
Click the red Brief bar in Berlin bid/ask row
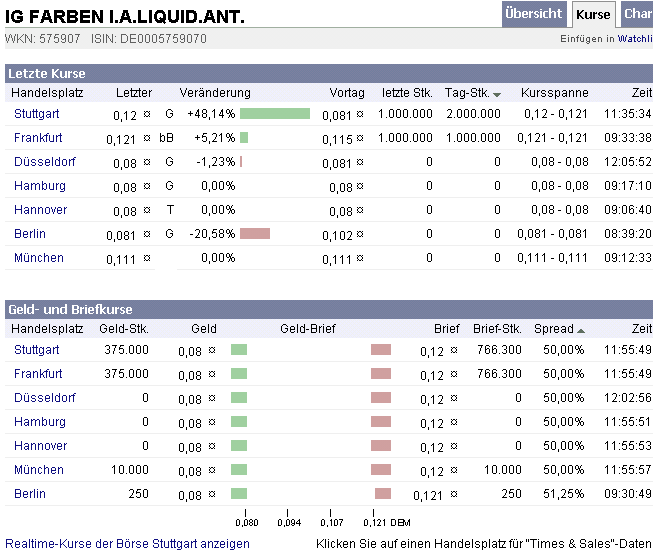coord(383,494)
